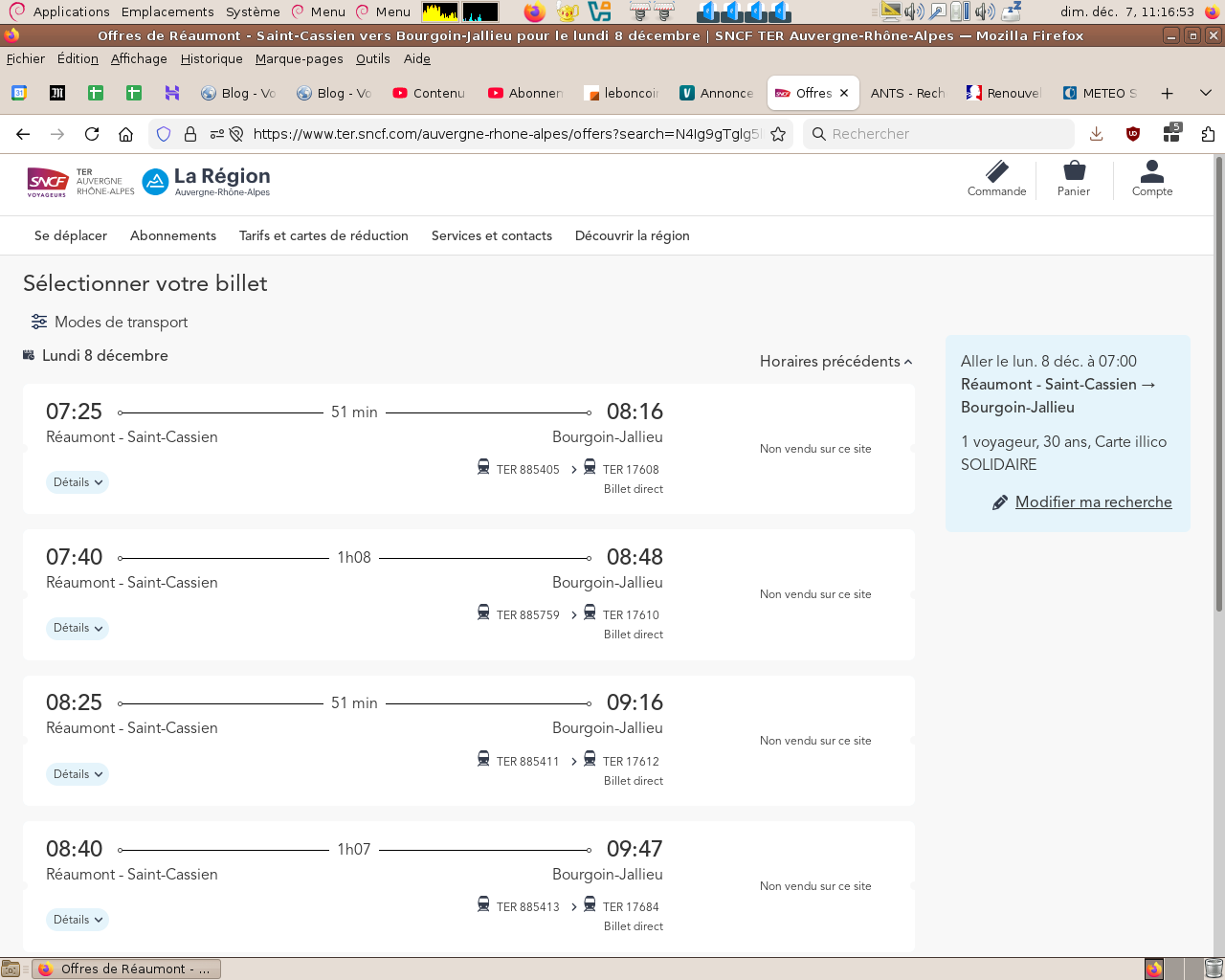Click Modifier ma recherche link
Image resolution: width=1225 pixels, height=980 pixels.
pos(1093,501)
